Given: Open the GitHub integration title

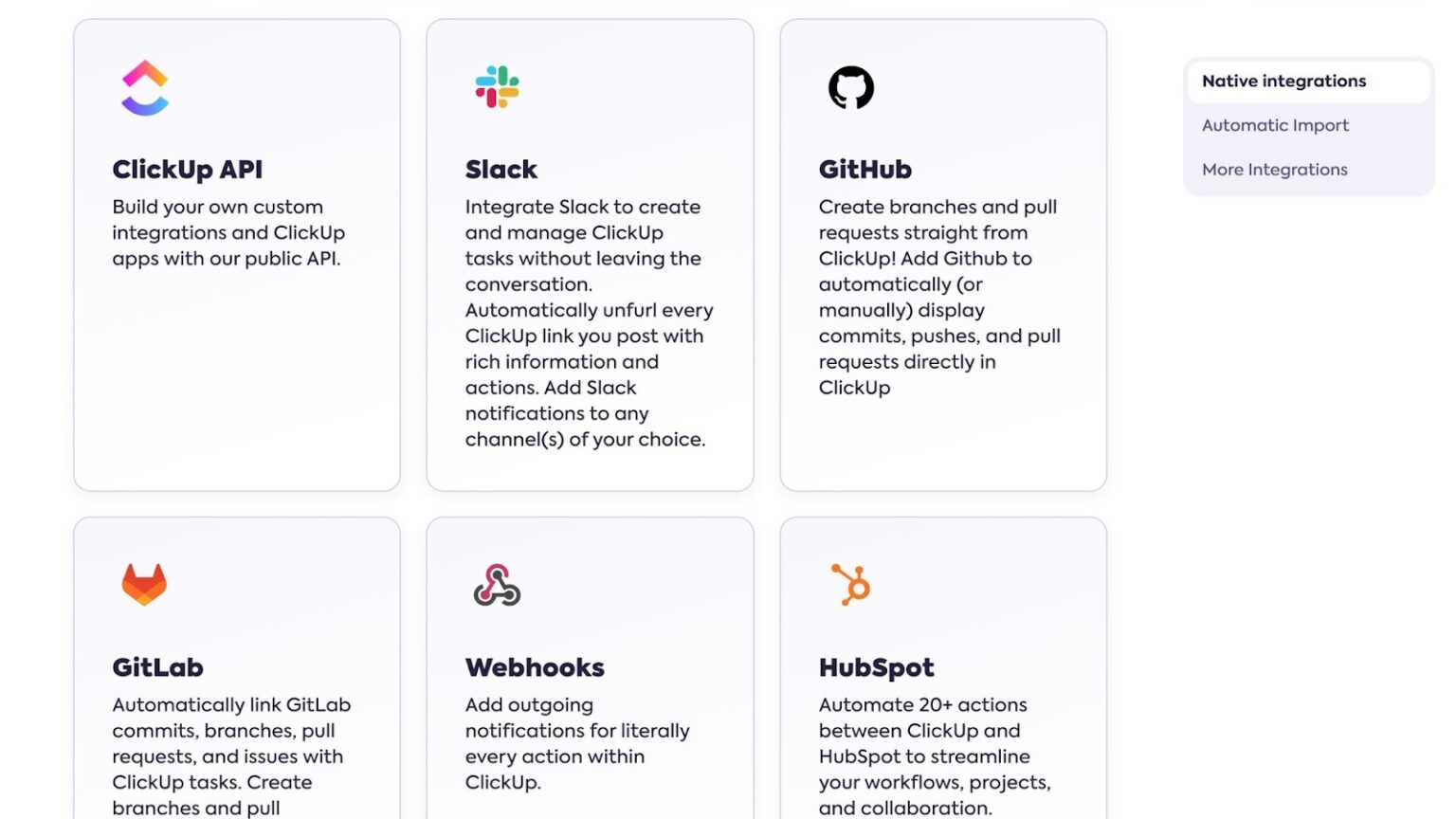Looking at the screenshot, I should [x=864, y=169].
